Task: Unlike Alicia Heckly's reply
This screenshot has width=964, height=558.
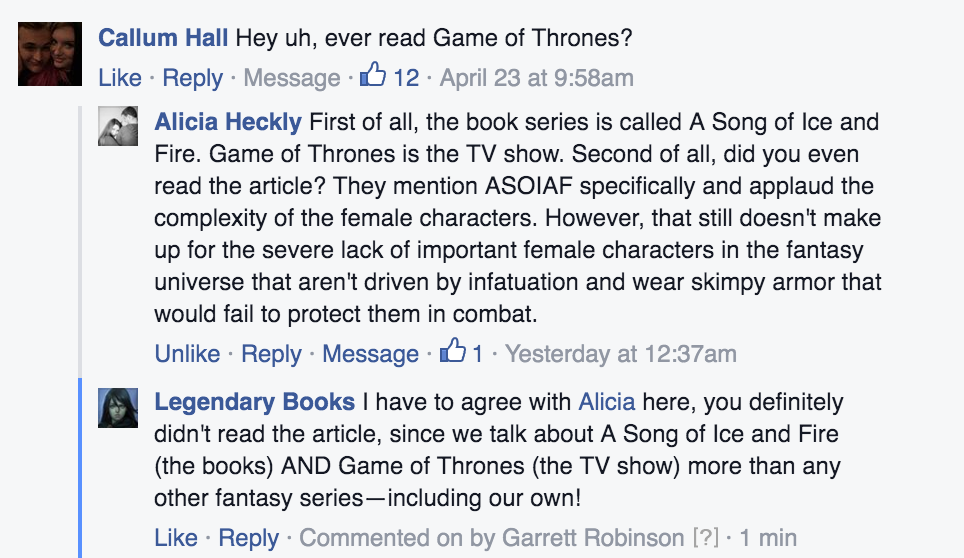Action: click(187, 354)
